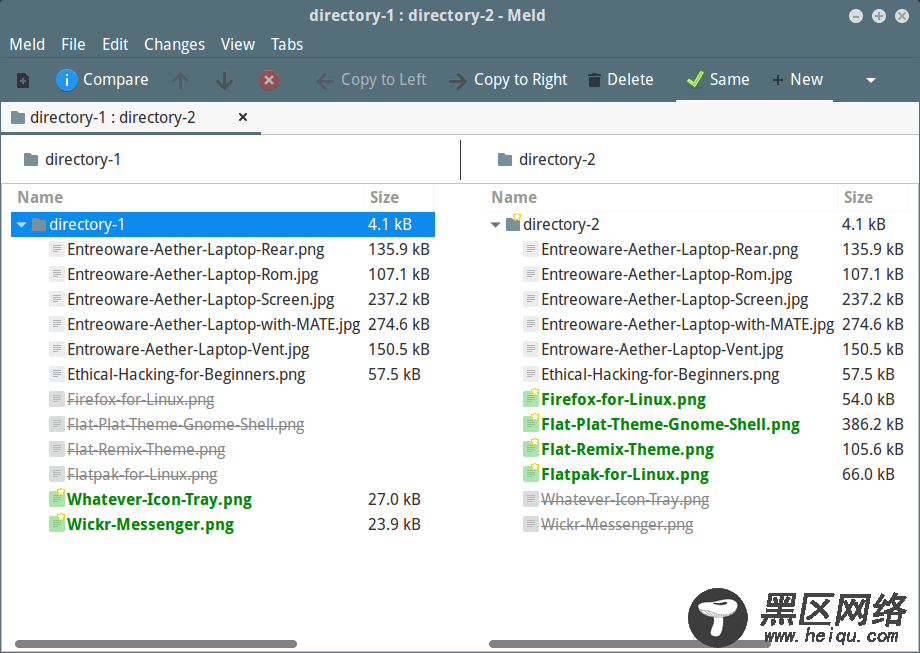Click the Copy to Right button label

click(520, 80)
